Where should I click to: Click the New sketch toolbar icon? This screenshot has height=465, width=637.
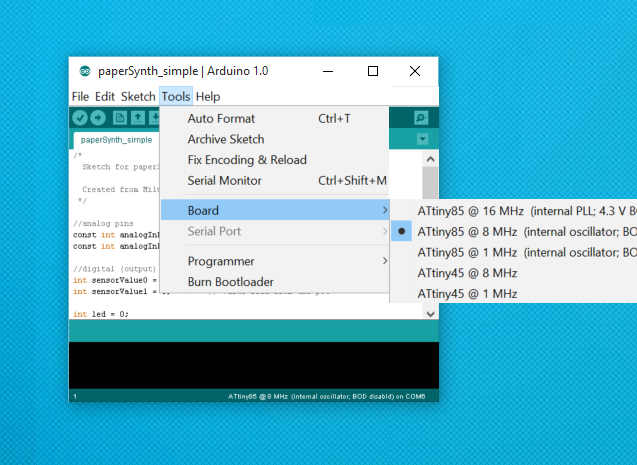120,118
